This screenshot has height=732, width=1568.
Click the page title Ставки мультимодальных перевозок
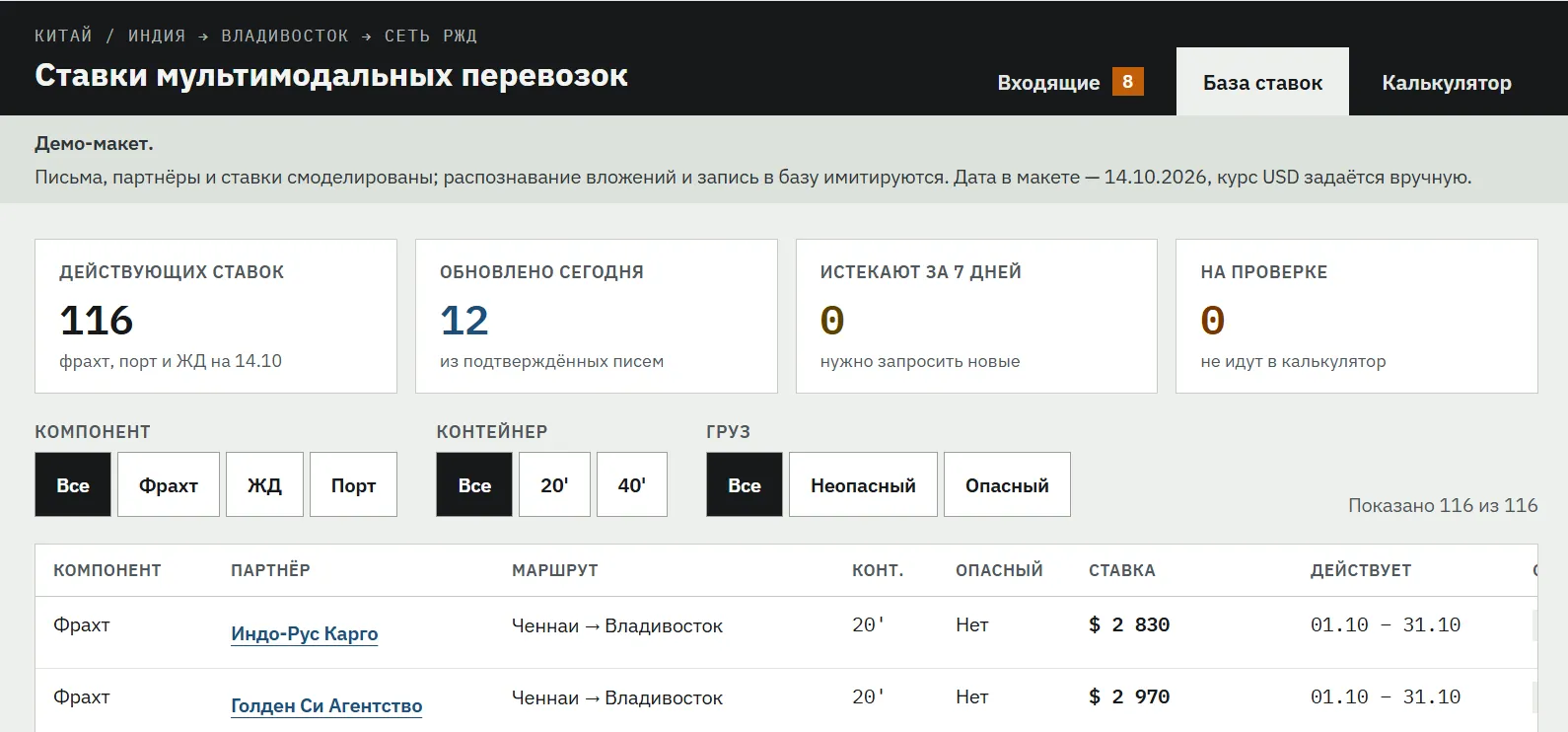coord(331,75)
